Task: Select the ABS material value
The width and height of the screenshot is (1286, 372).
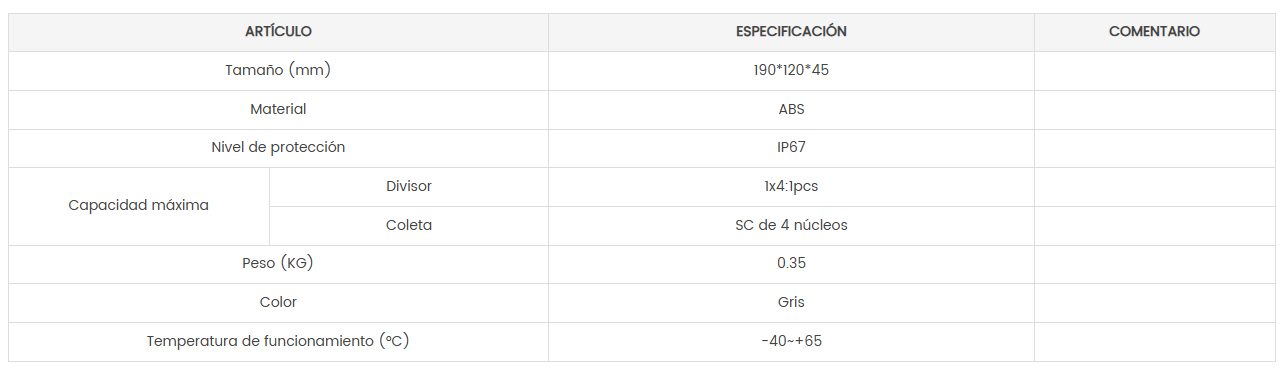Action: tap(791, 110)
